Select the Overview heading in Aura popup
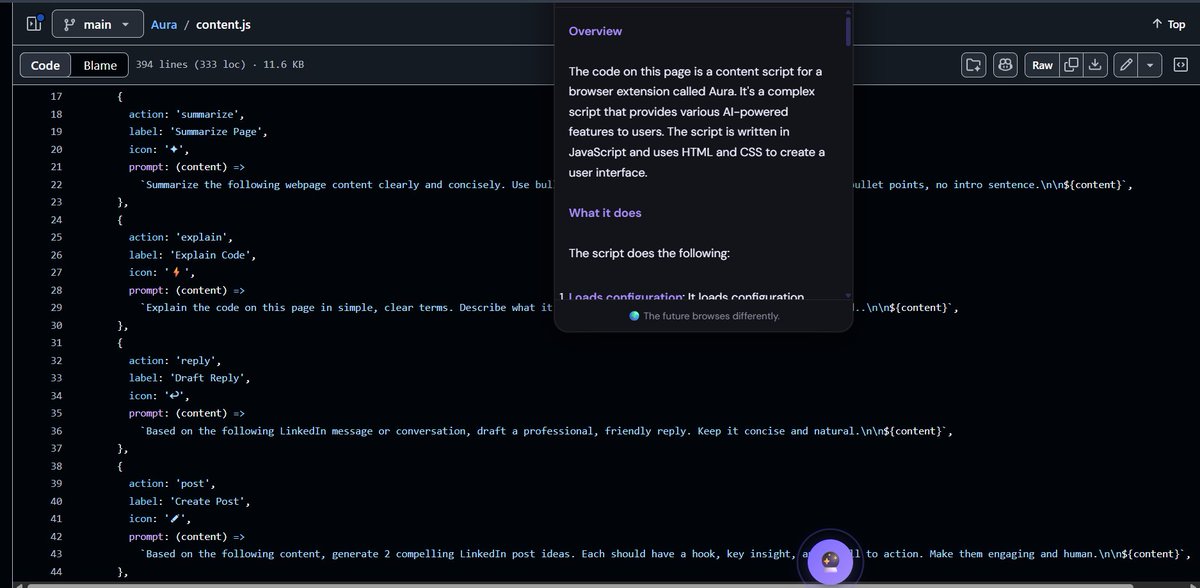This screenshot has width=1200, height=588. pos(595,31)
